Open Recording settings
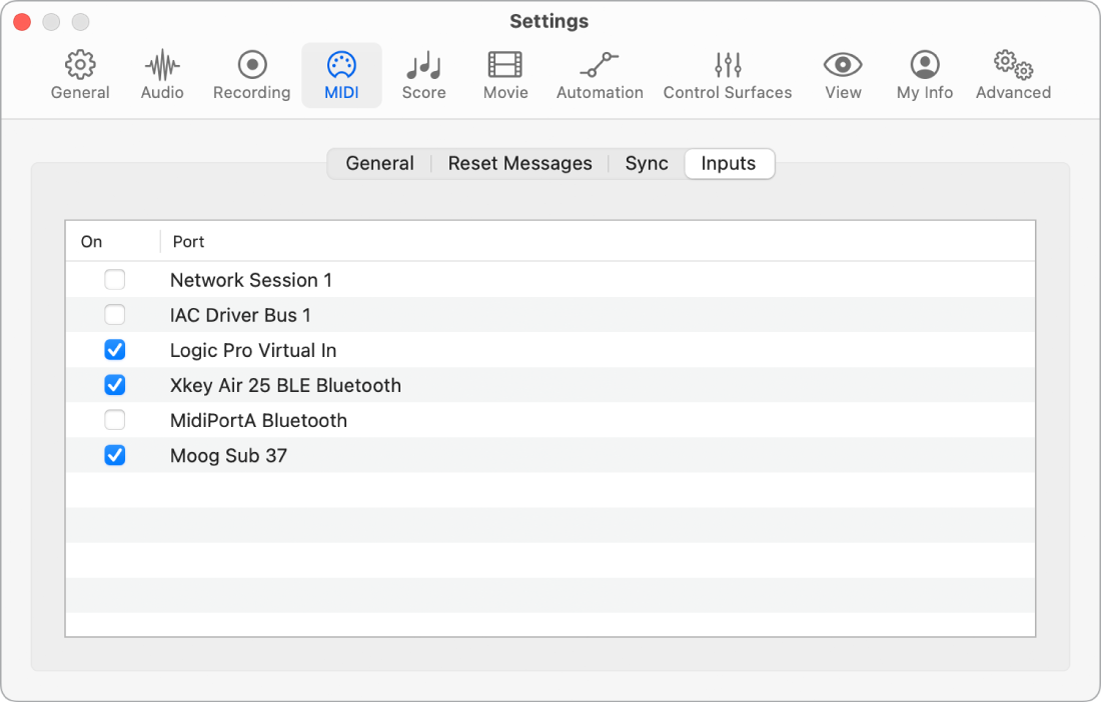Screen dimensions: 1102x702 click(x=251, y=74)
